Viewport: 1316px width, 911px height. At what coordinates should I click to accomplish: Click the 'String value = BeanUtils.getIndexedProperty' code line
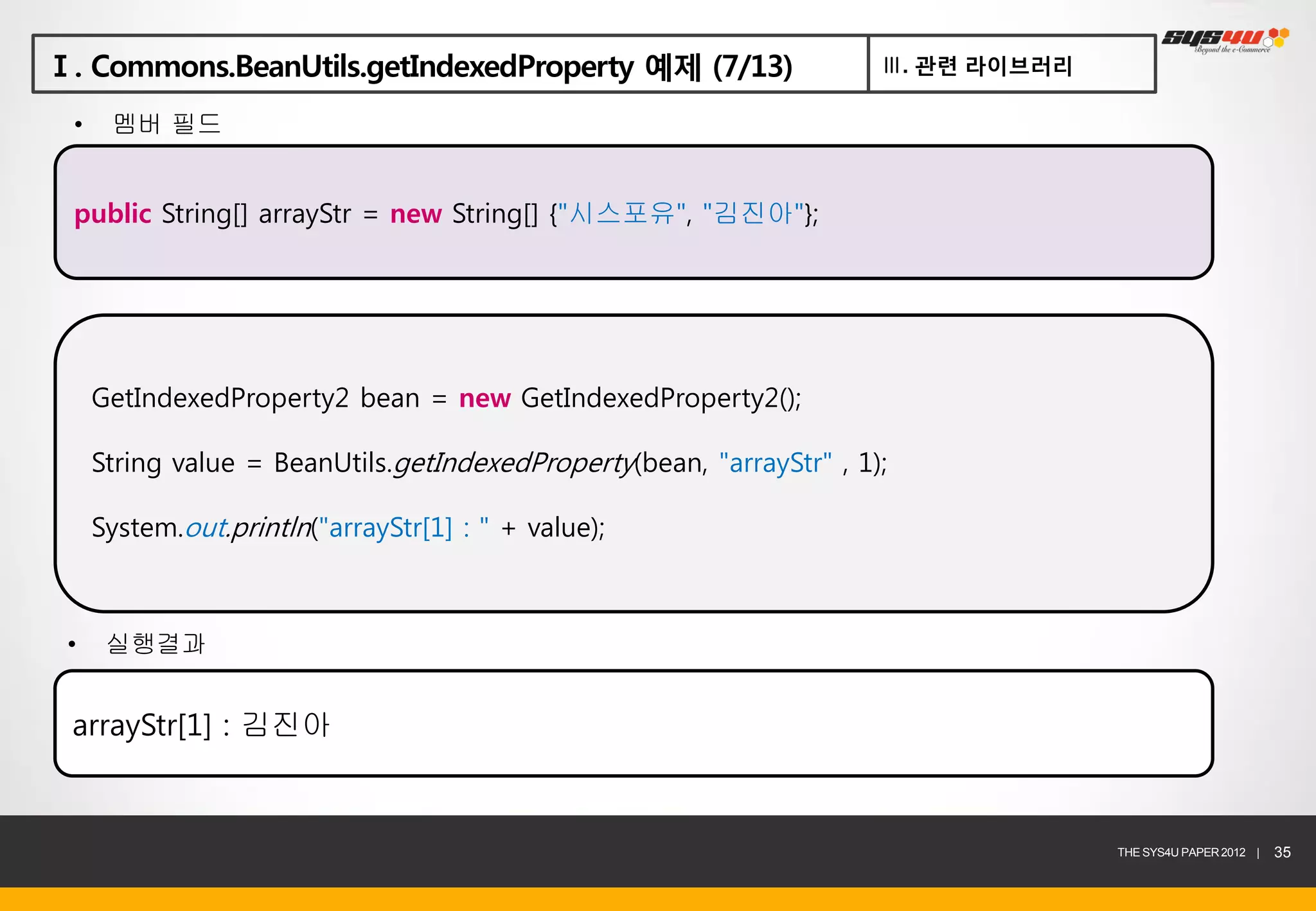(489, 463)
